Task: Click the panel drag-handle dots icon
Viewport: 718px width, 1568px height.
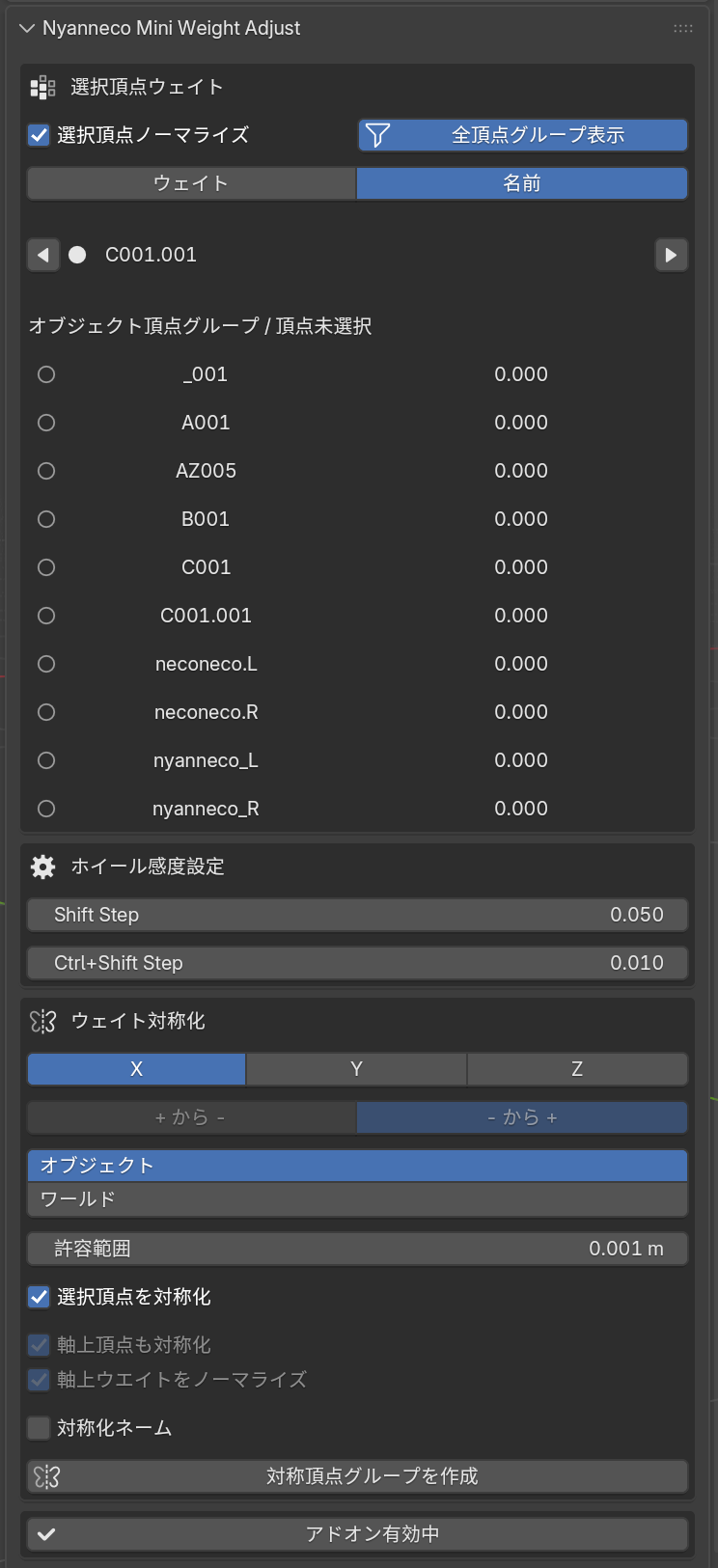Action: (x=683, y=29)
